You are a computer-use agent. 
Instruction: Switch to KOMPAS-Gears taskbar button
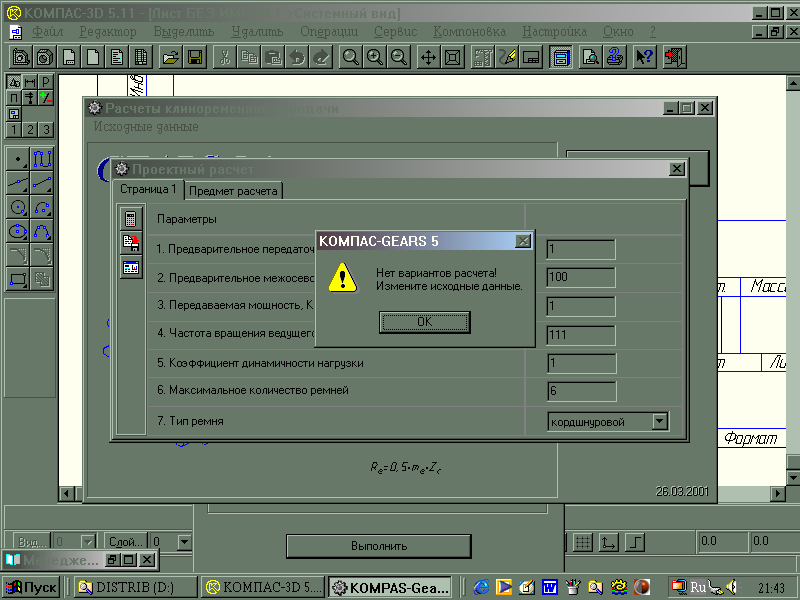click(390, 588)
